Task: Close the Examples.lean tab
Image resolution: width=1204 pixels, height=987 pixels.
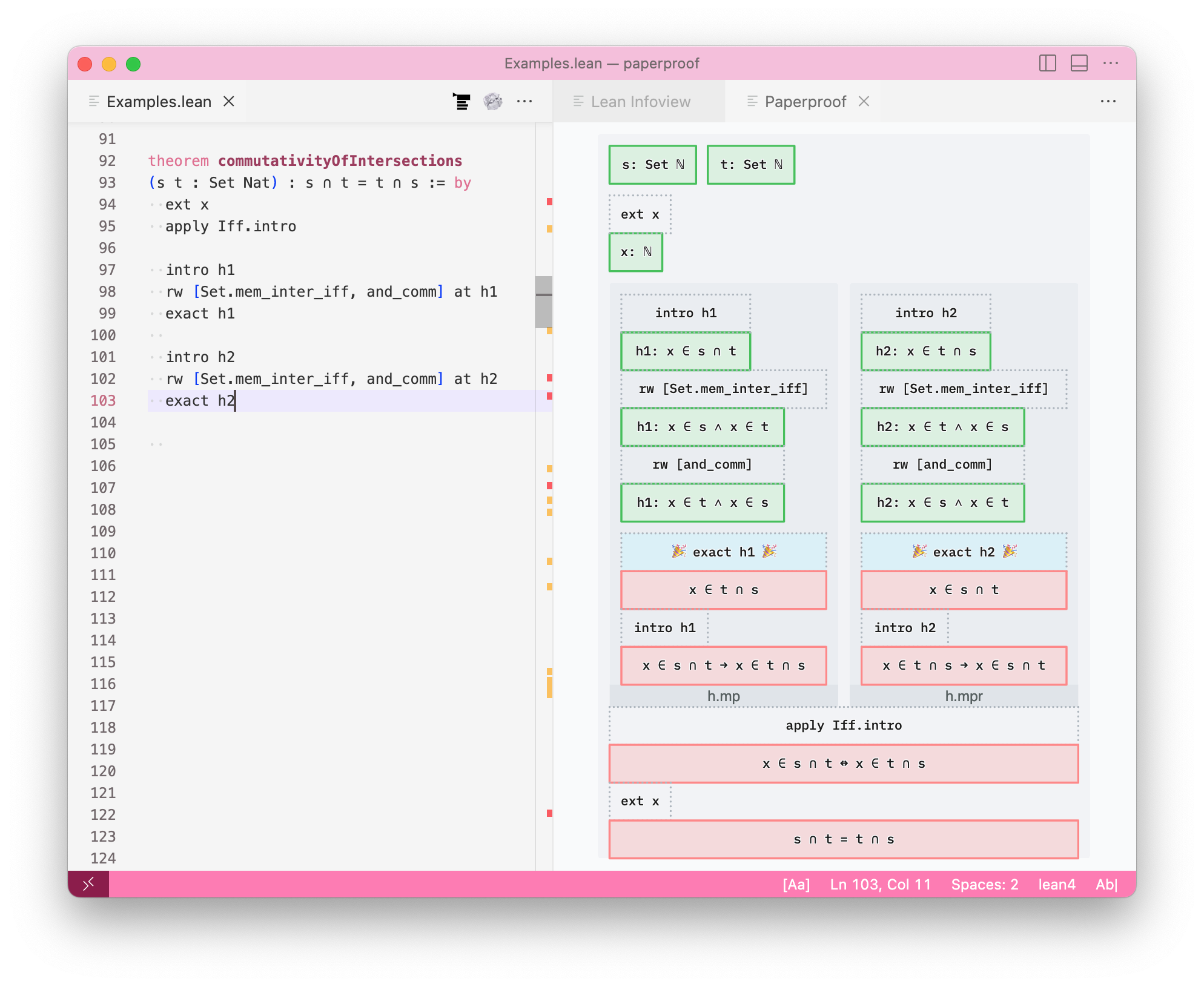Action: point(229,102)
